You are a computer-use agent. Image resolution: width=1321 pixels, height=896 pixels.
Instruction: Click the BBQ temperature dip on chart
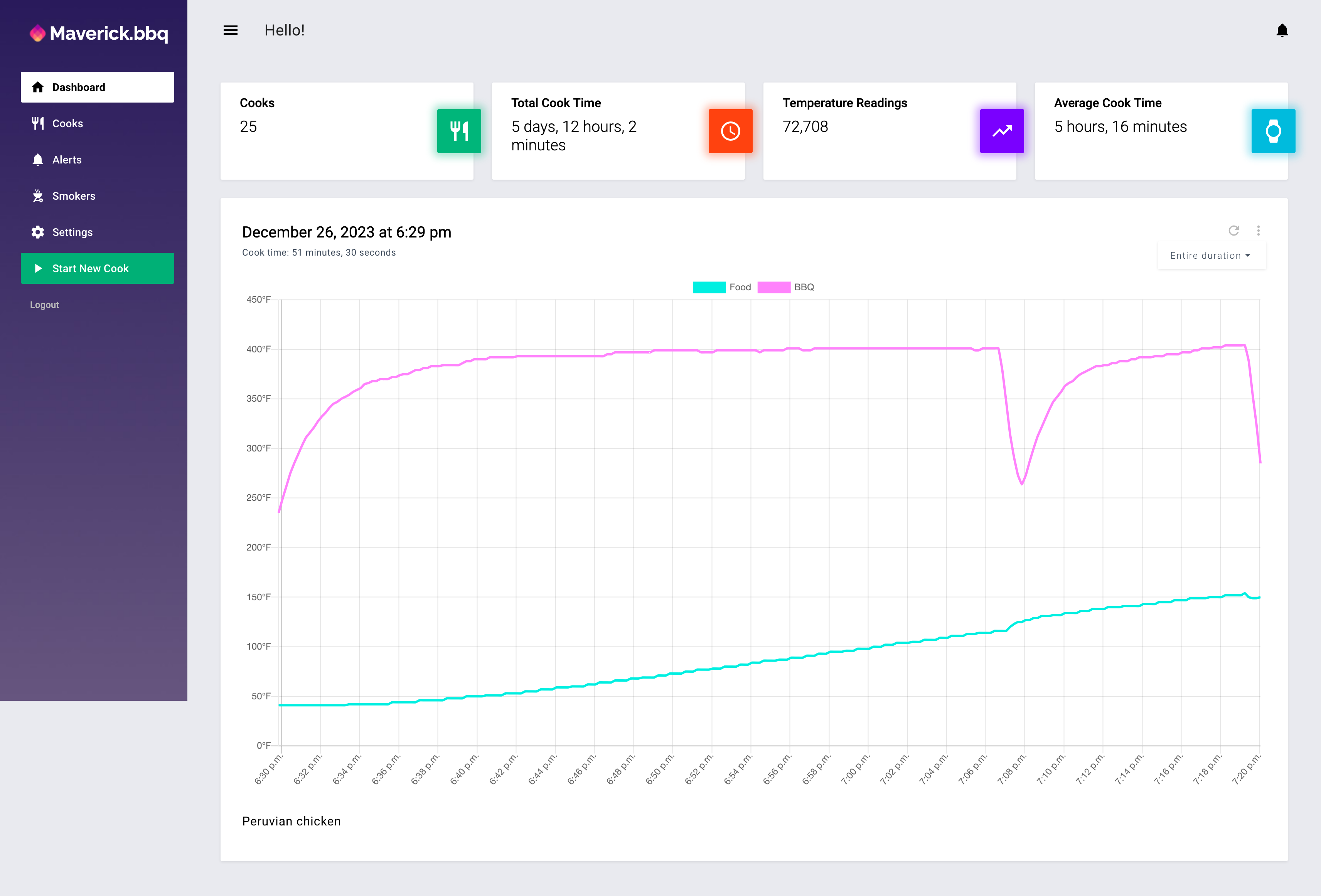click(1021, 483)
